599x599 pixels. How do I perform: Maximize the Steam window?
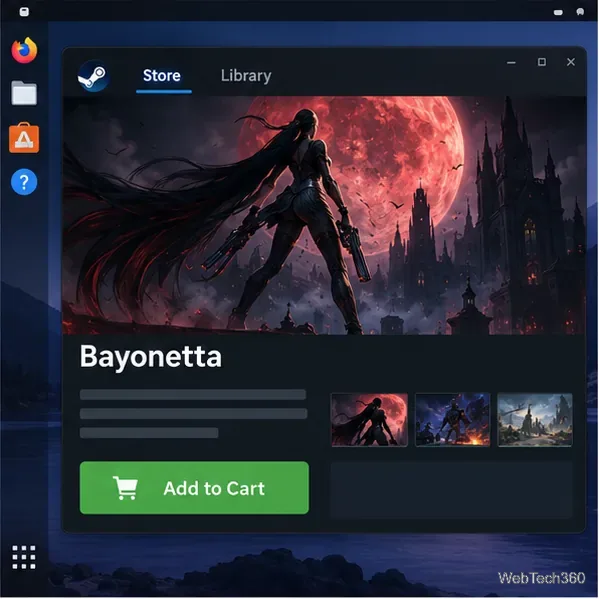pyautogui.click(x=542, y=62)
